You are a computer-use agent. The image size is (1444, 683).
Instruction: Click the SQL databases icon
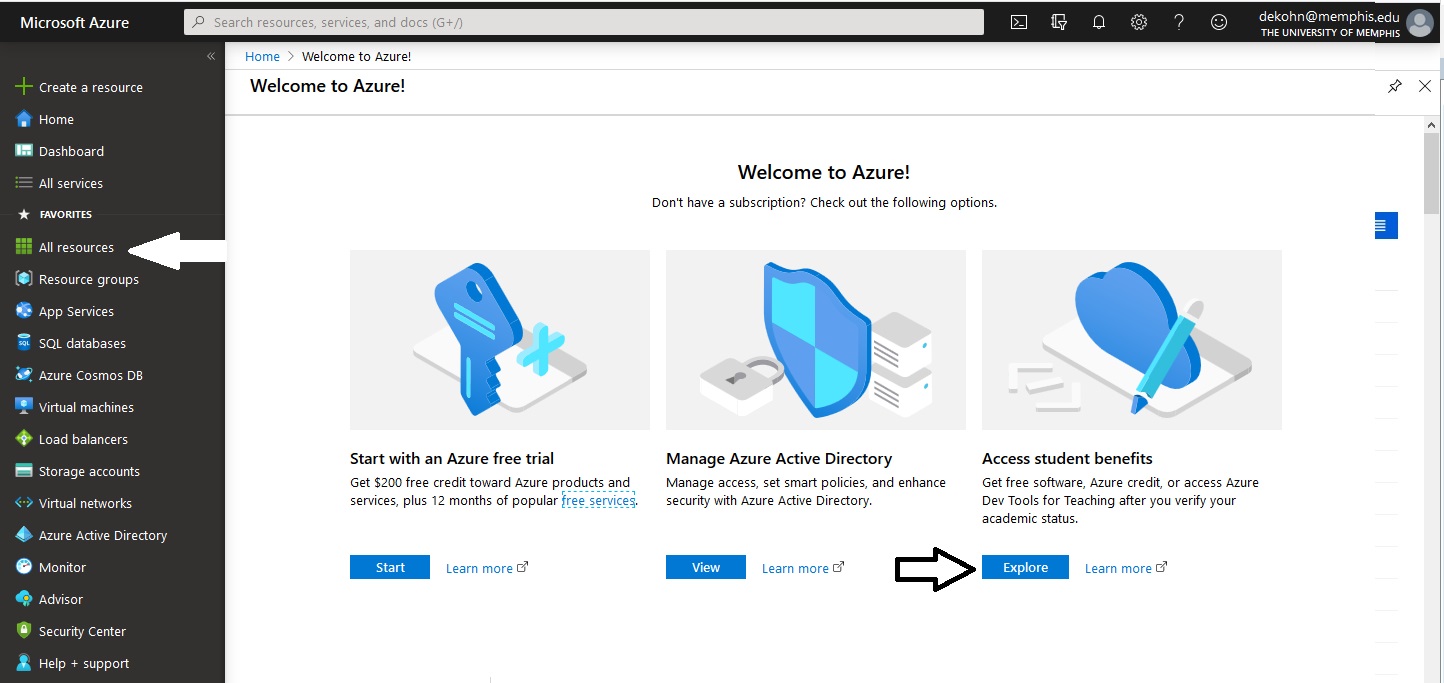[24, 343]
